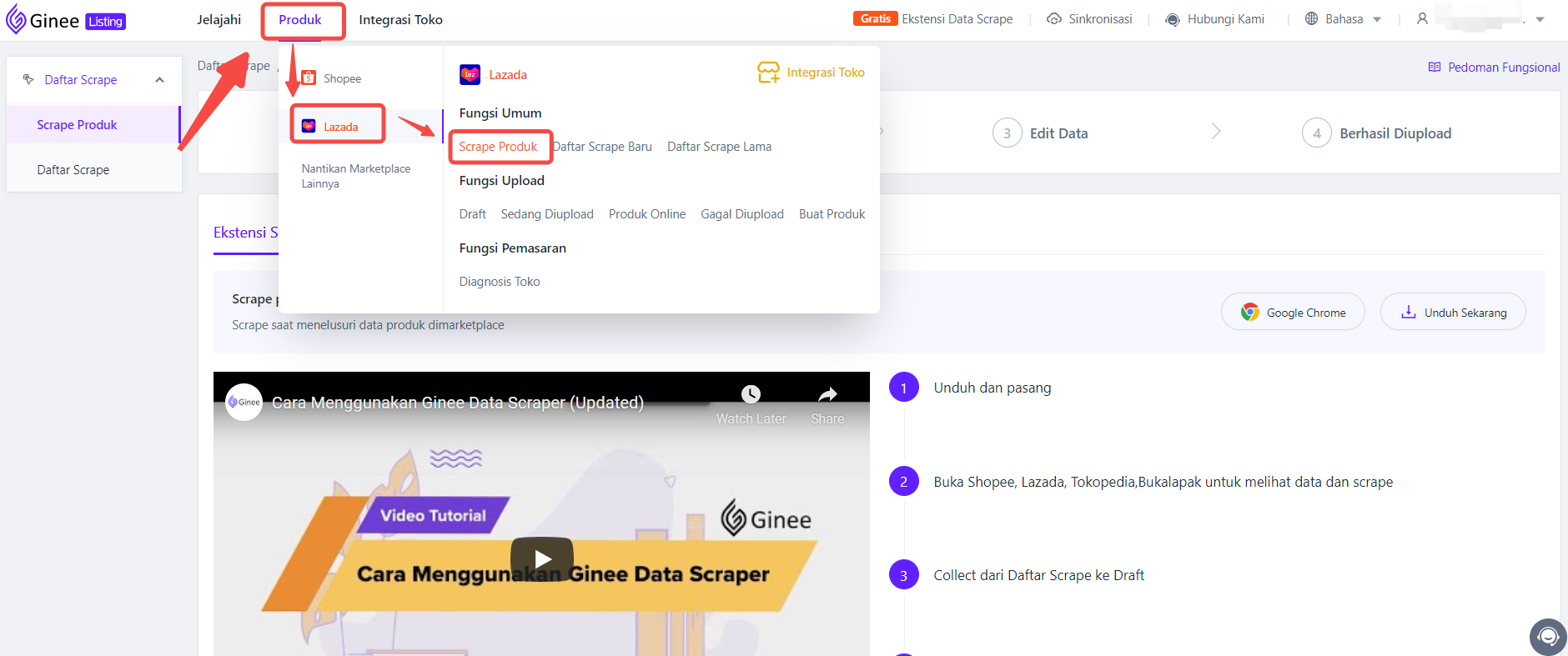Click the Lazada icon in the marketplace list
Screen dimensions: 1568x656
pyautogui.click(x=309, y=126)
